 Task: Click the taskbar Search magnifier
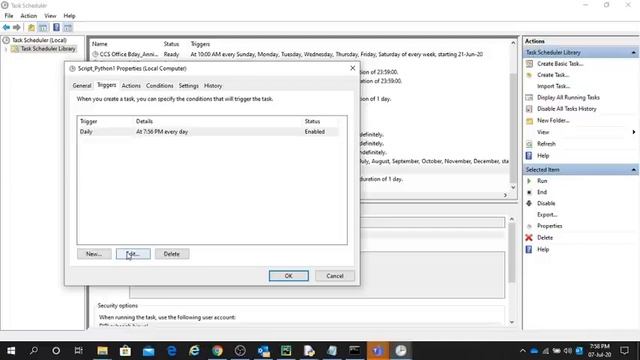(34, 351)
